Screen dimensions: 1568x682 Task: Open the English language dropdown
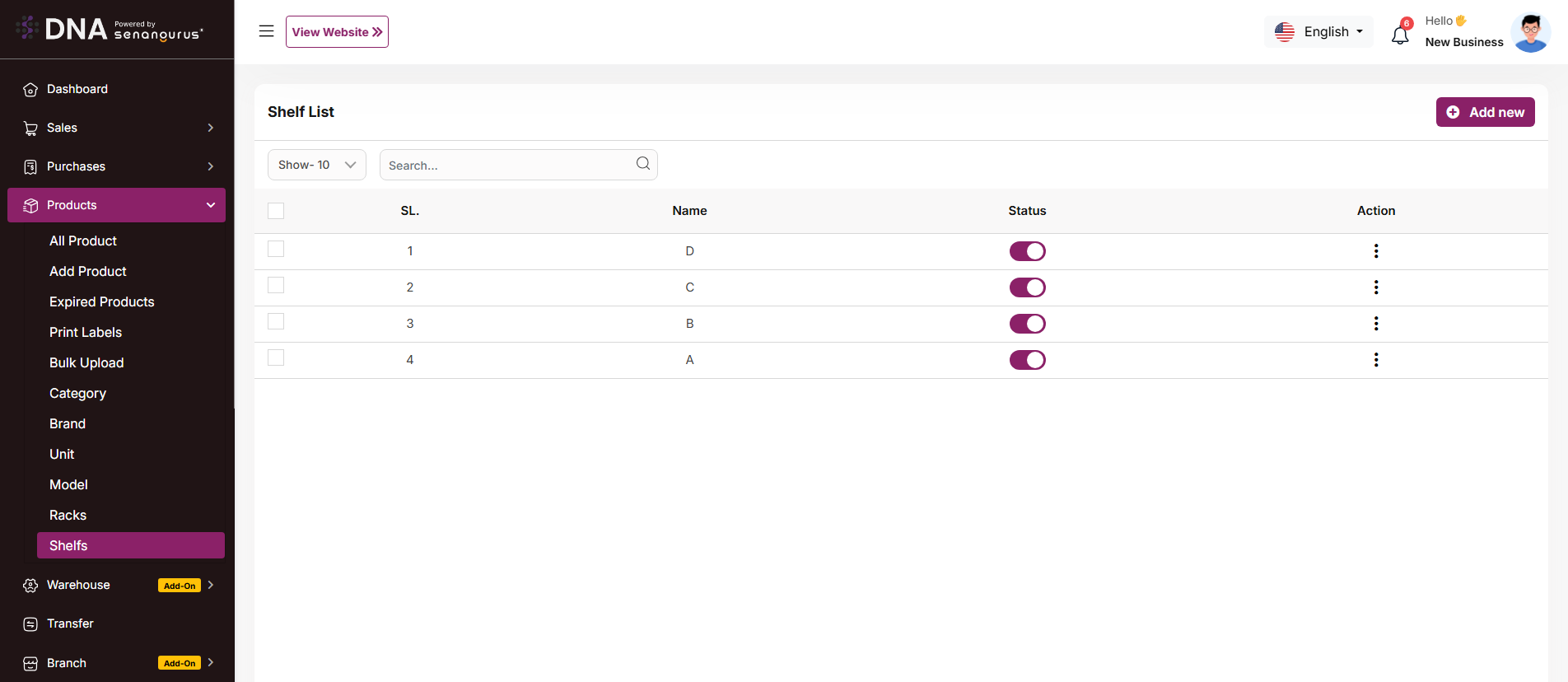pos(1318,32)
